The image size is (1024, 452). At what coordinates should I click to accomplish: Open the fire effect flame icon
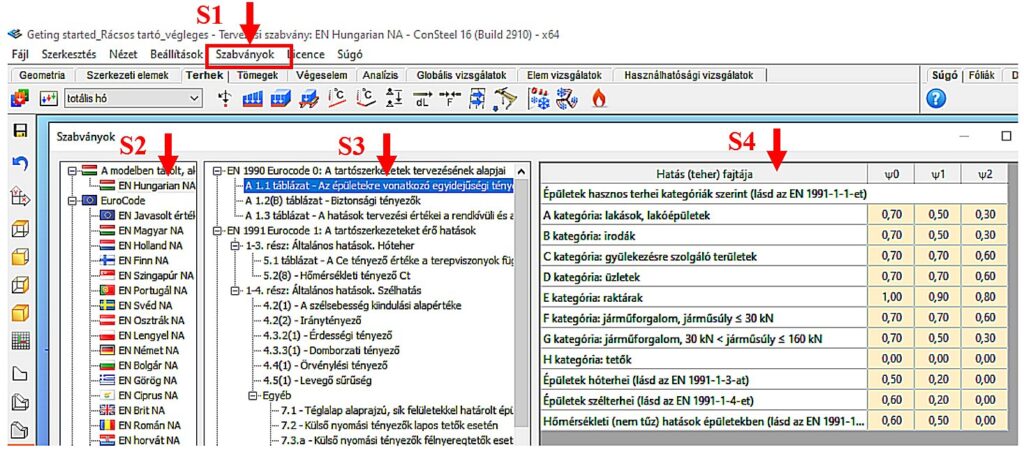pos(598,99)
